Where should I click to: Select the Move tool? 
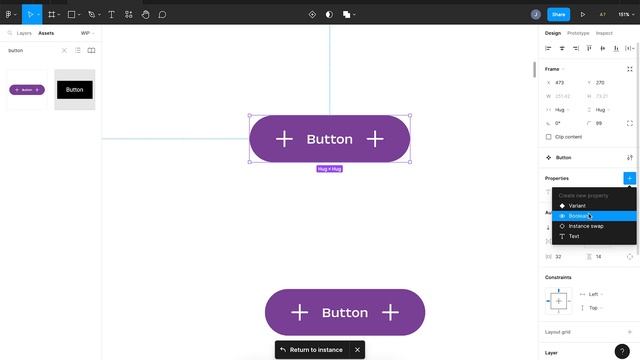[x=30, y=14]
